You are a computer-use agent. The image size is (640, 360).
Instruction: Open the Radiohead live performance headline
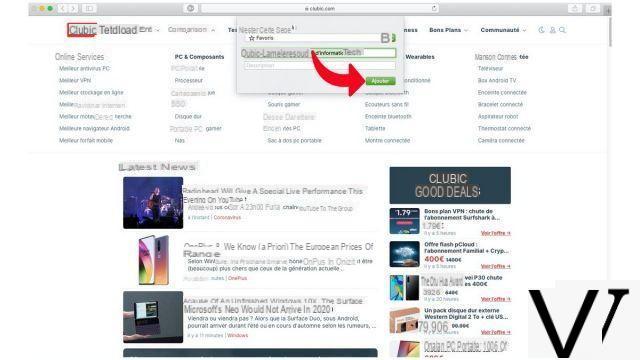273,195
